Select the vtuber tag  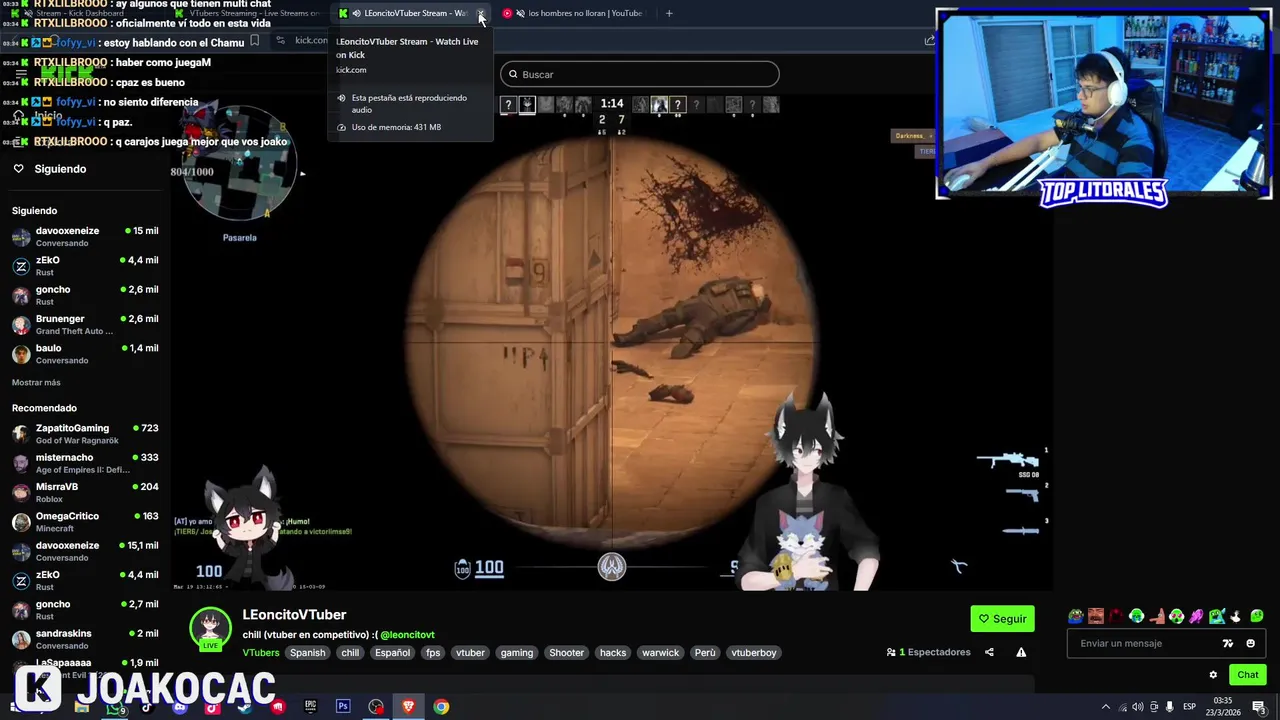point(470,652)
